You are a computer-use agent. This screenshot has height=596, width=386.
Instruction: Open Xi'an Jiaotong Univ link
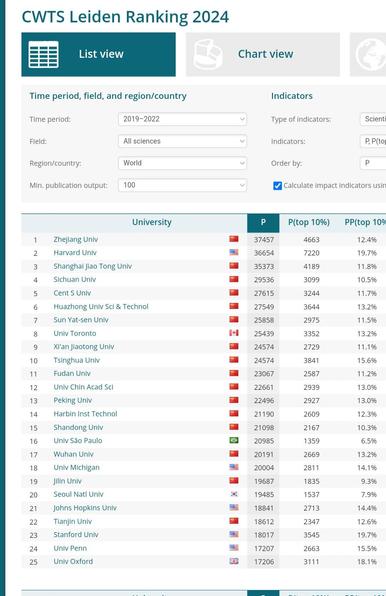(x=84, y=347)
